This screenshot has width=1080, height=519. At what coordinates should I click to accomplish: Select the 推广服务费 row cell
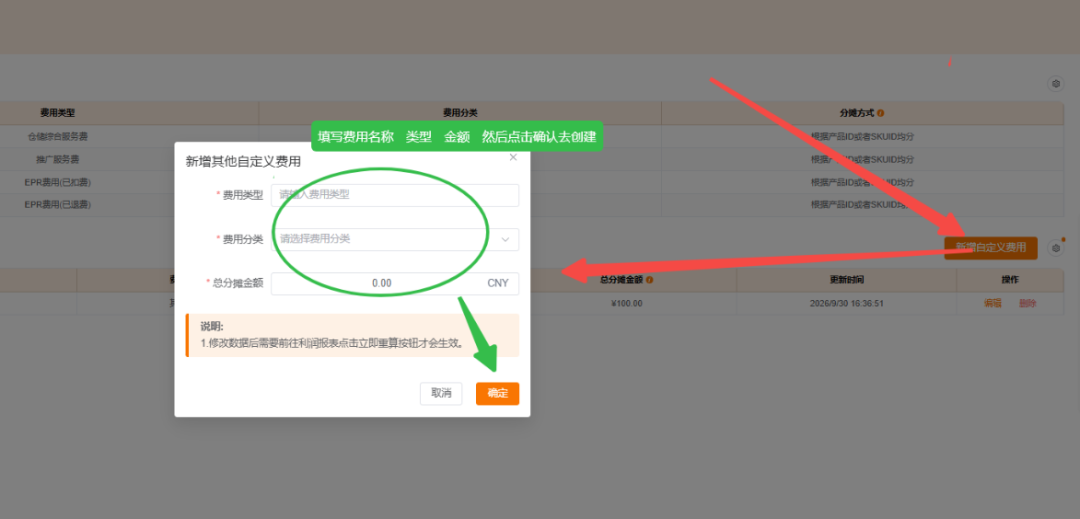pyautogui.click(x=58, y=159)
